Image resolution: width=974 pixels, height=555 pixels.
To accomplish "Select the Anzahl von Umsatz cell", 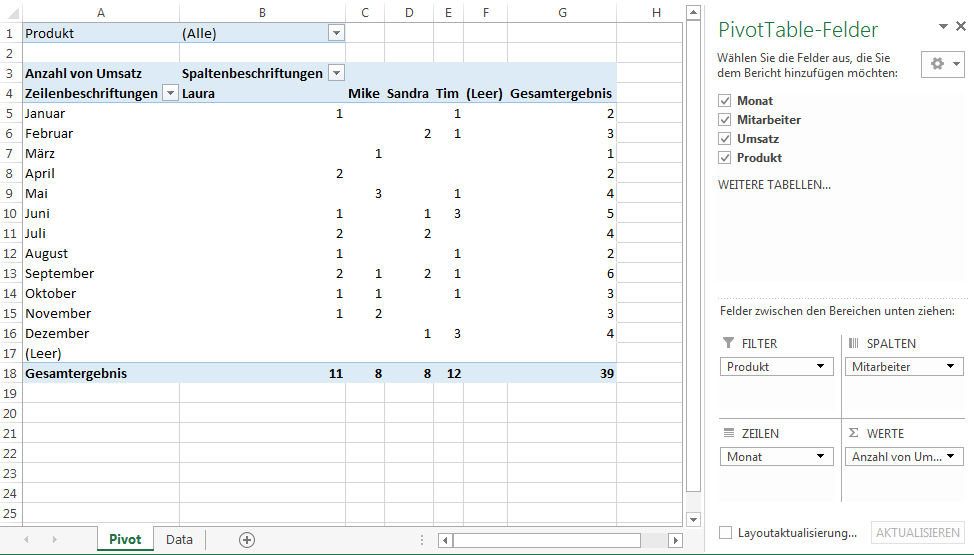I will click(x=101, y=73).
